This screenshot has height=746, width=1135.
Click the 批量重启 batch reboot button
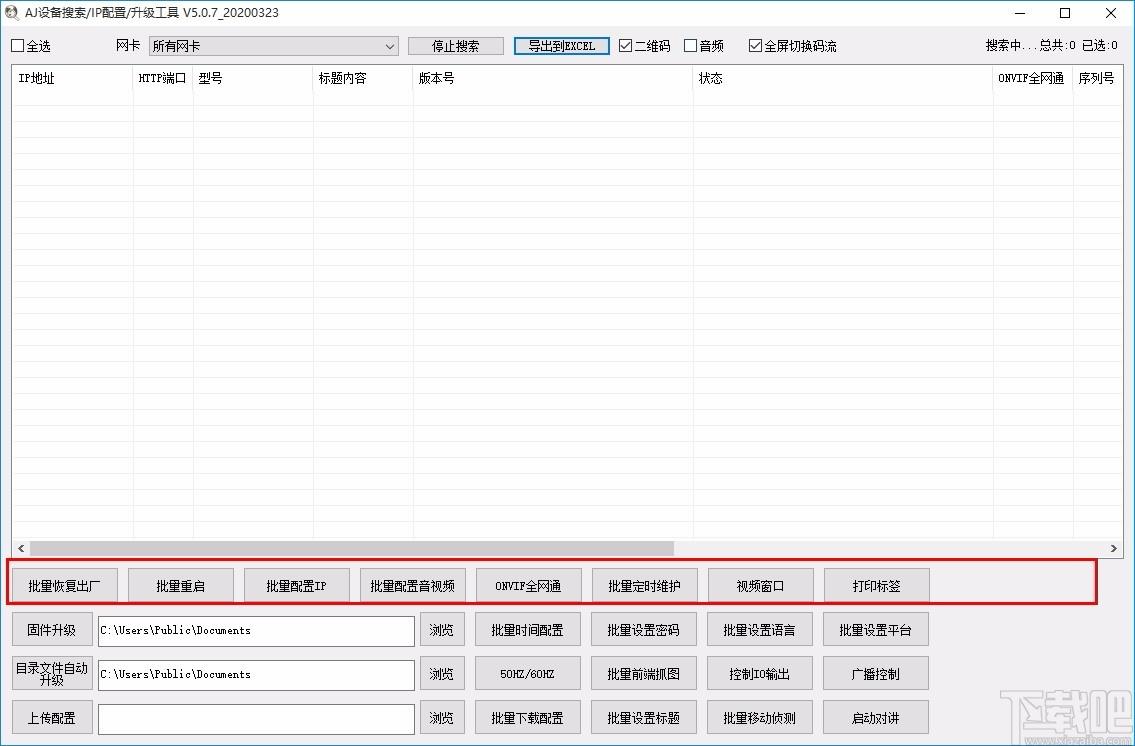[x=181, y=585]
